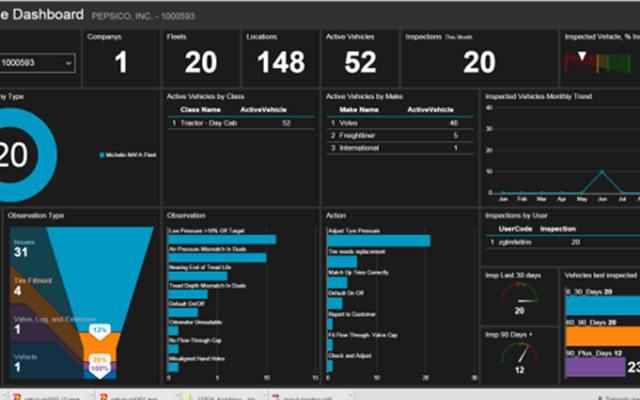Expand the options arrow beside the zip download
This screenshot has height=400, width=640.
(x=264, y=397)
